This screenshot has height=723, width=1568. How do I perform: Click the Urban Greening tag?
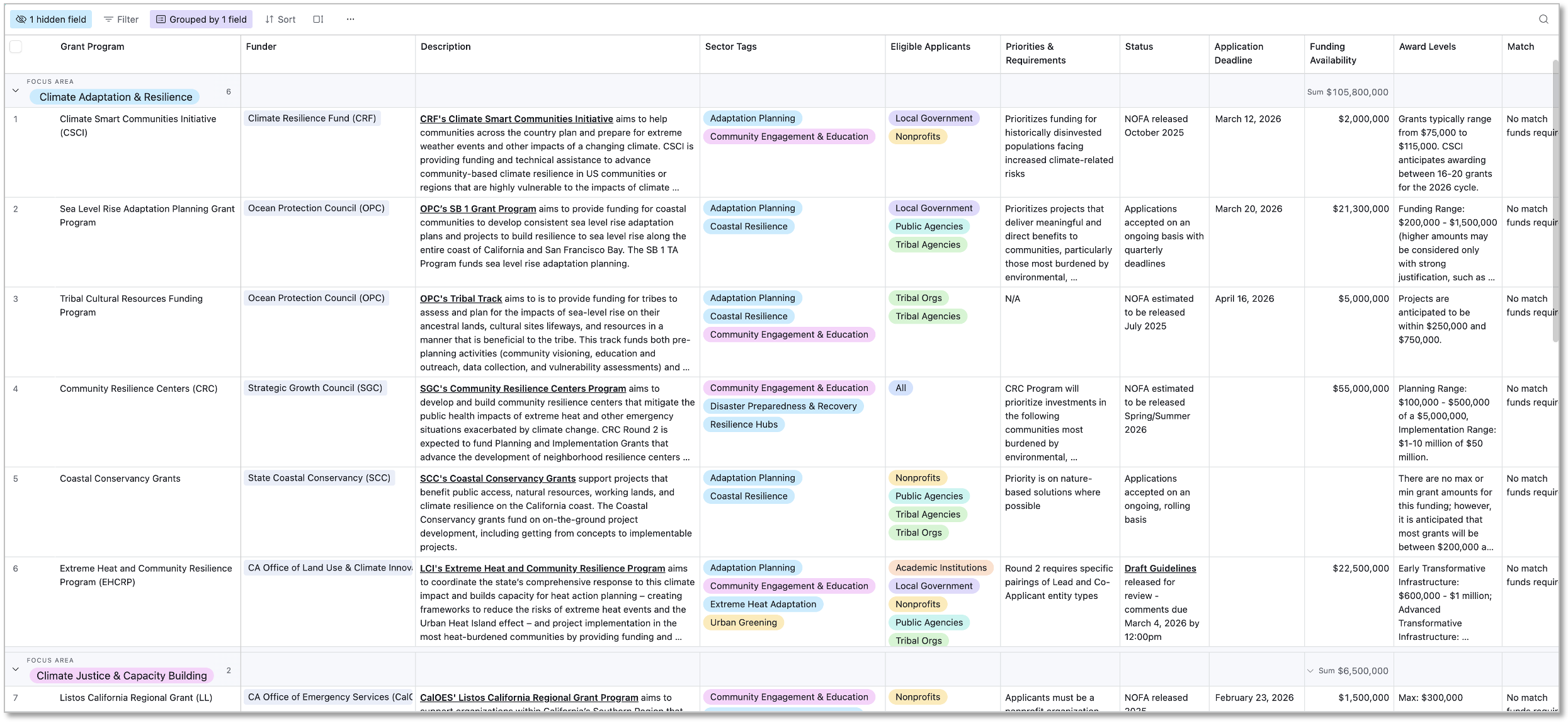coord(743,622)
